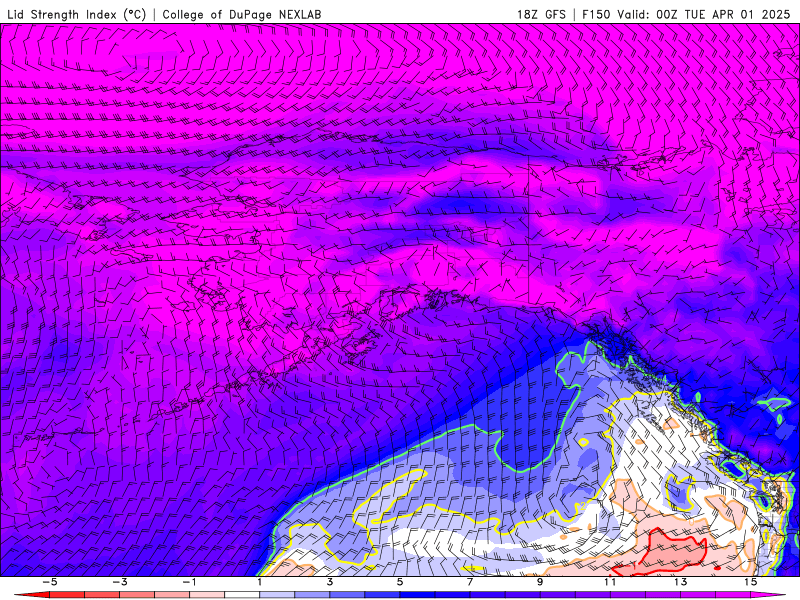The width and height of the screenshot is (800, 600).
Task: Click the "Lid Strength Index (°C)" title
Action: pos(77,14)
